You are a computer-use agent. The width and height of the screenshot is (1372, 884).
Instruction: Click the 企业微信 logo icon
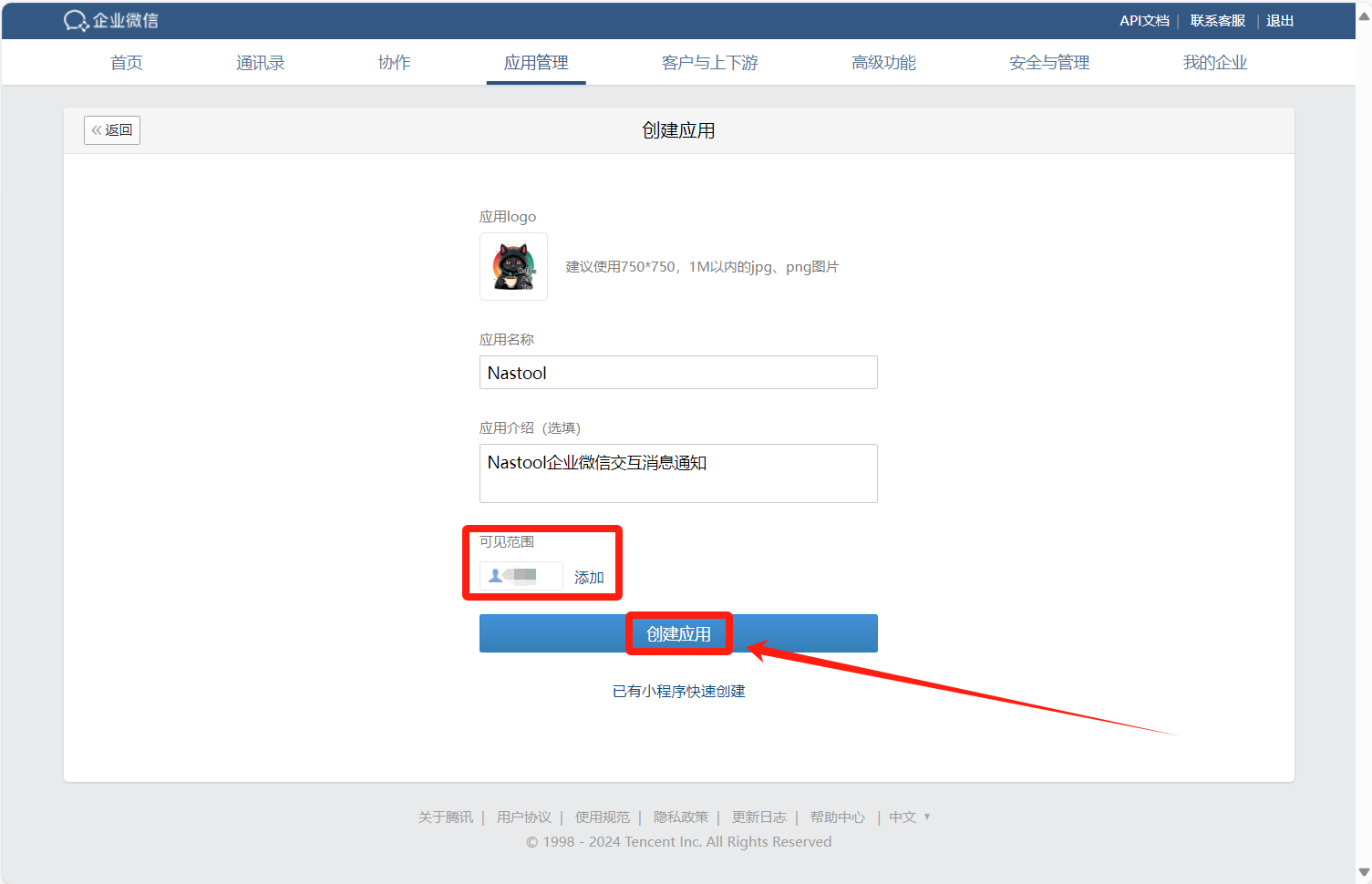pos(76,20)
